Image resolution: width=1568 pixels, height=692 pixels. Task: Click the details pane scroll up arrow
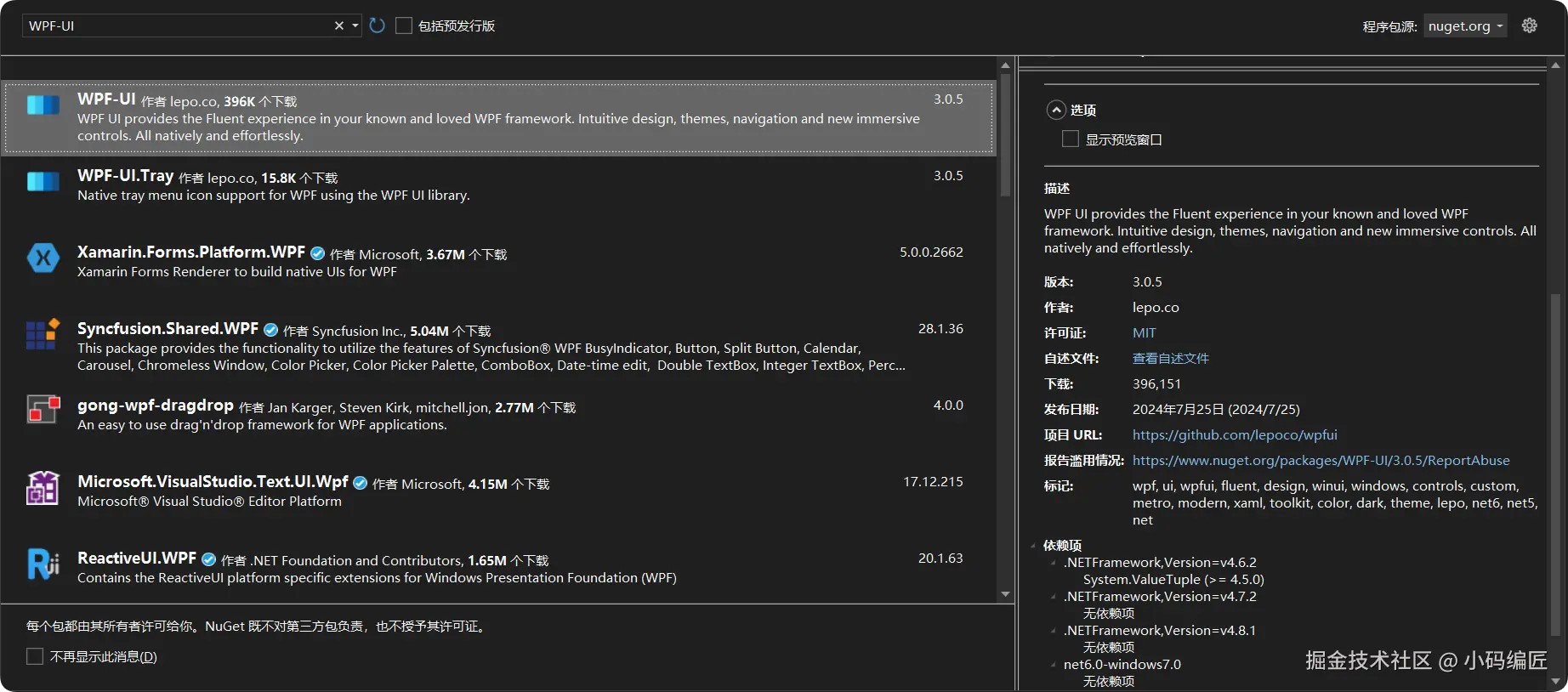[1556, 65]
